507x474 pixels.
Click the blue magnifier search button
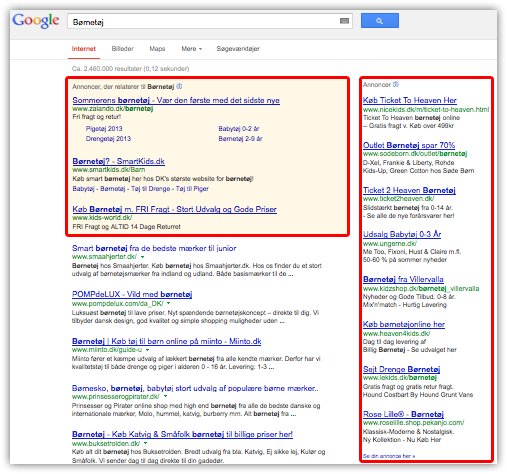(380, 21)
